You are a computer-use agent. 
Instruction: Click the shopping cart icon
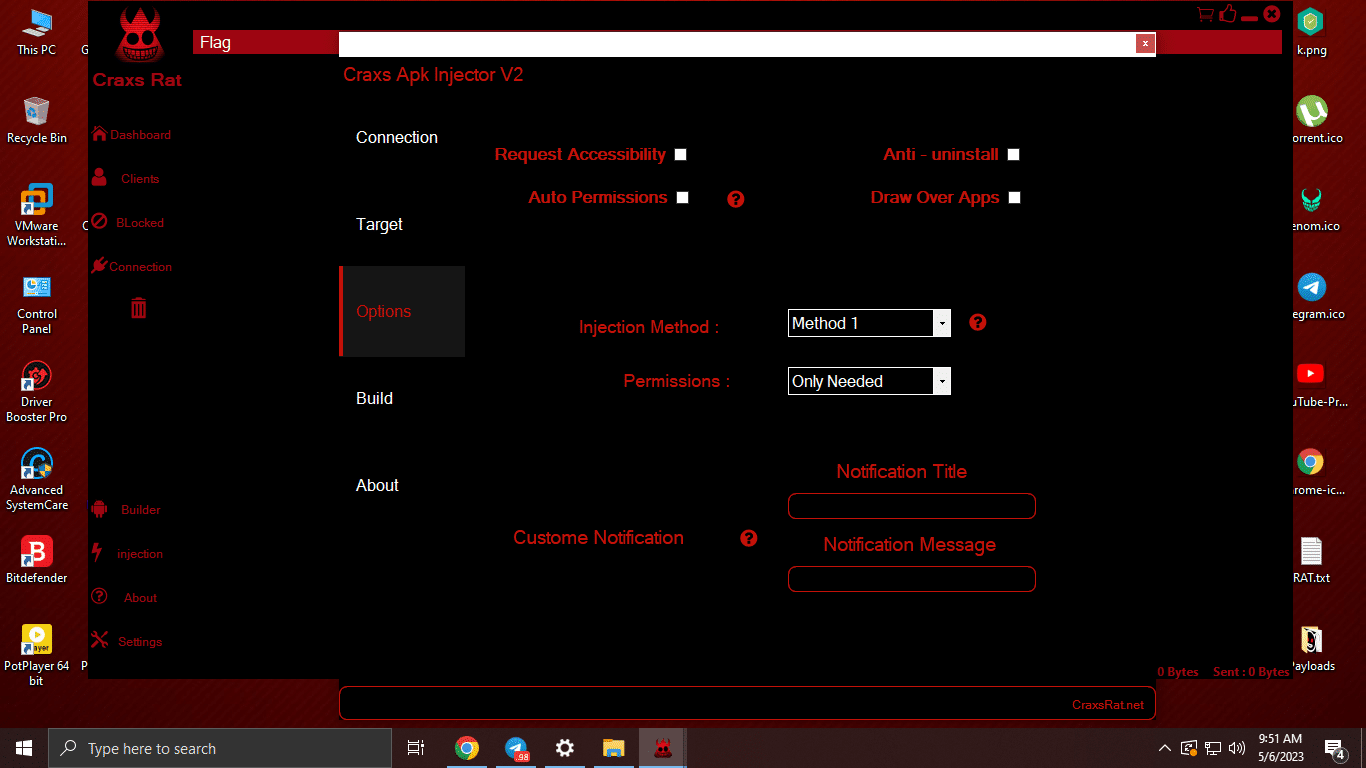(1205, 13)
